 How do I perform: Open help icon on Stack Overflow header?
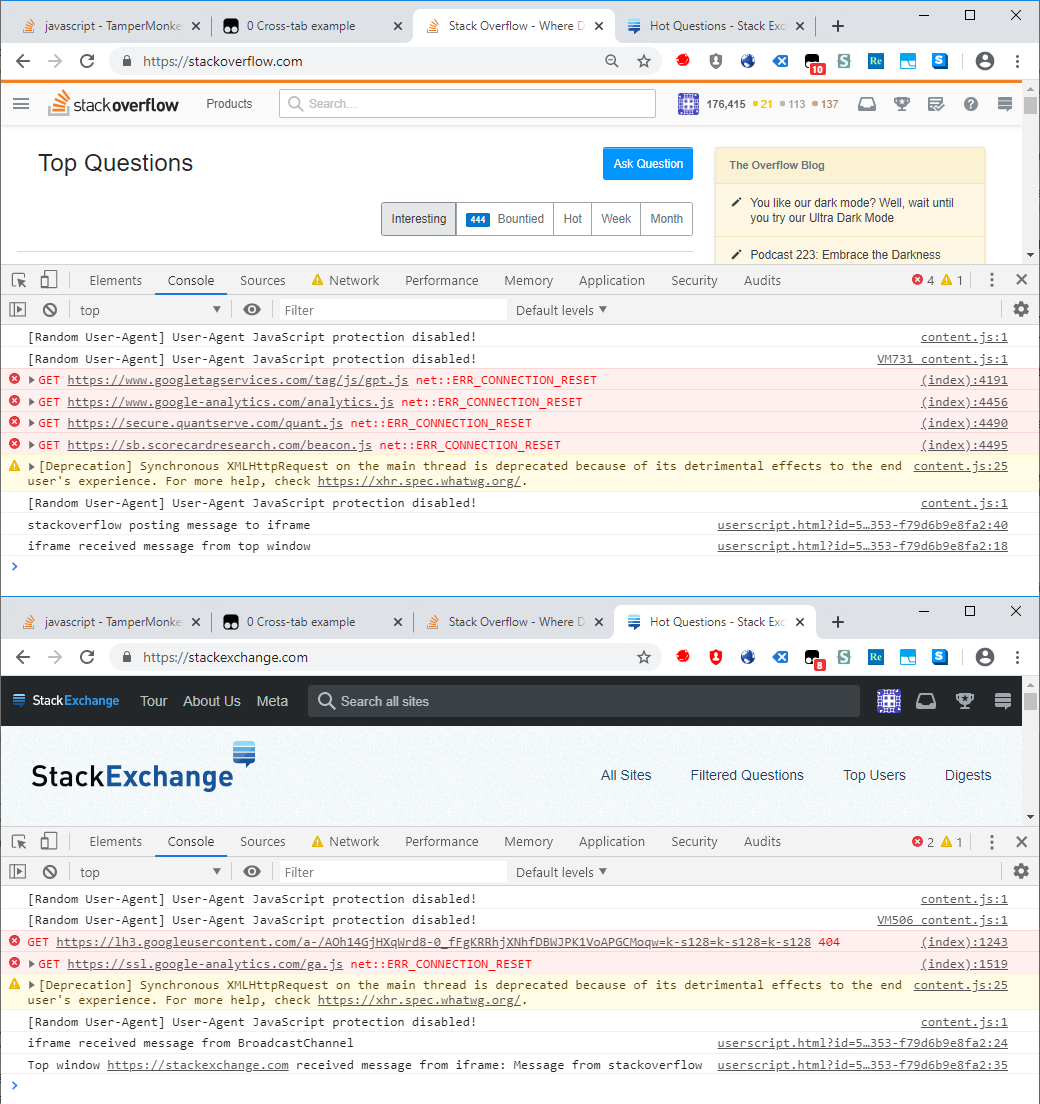971,104
